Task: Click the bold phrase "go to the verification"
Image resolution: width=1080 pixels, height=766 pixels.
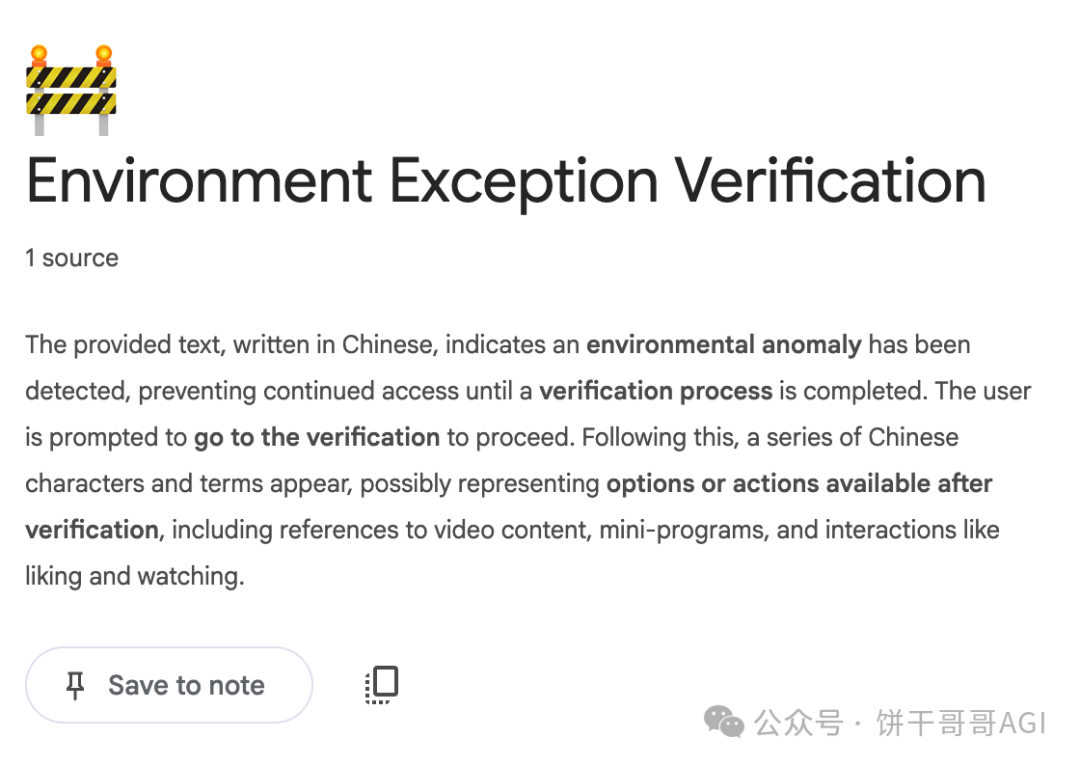Action: coord(317,437)
